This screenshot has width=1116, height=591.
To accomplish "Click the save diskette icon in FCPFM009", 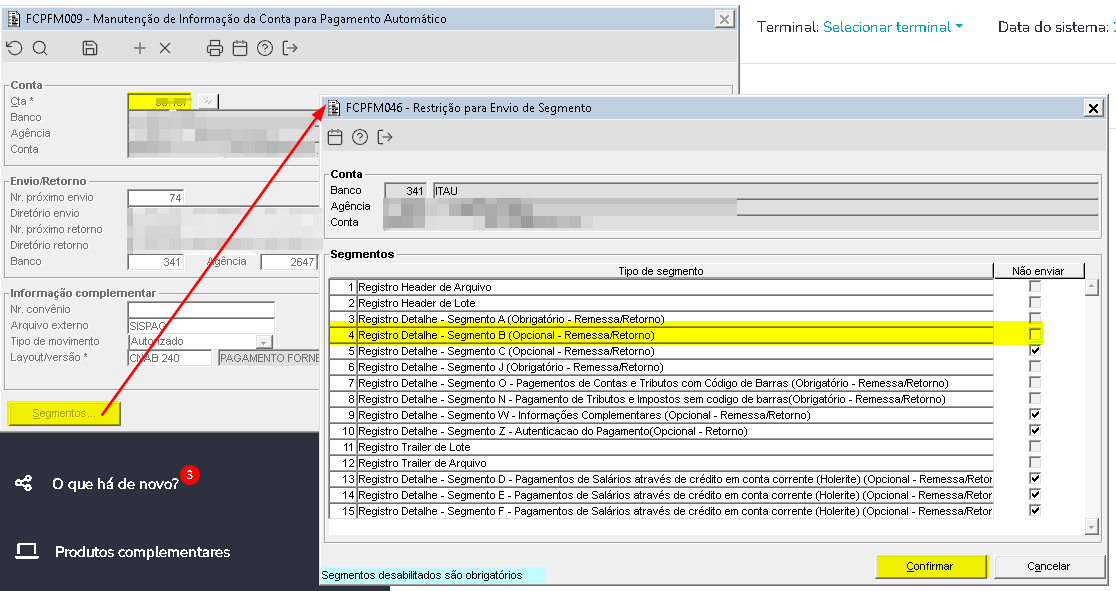I will click(x=90, y=48).
